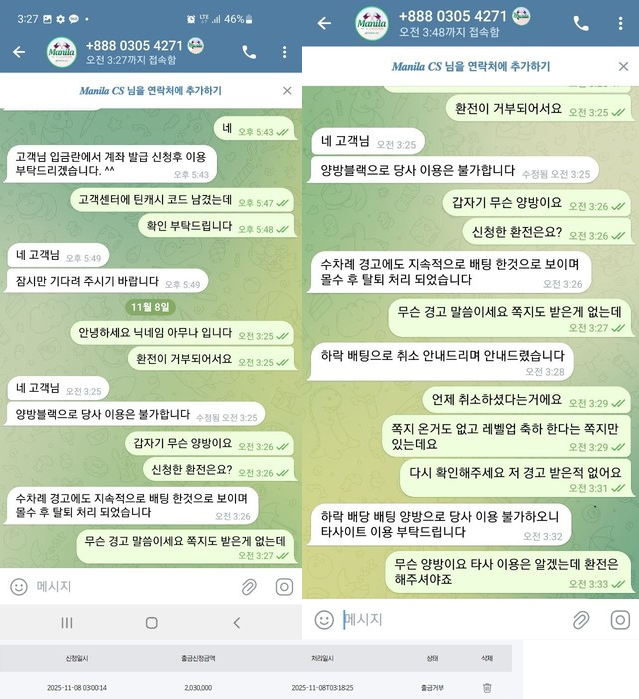Open camera from left message bar
Viewport: 639px width, 699px height.
(284, 587)
